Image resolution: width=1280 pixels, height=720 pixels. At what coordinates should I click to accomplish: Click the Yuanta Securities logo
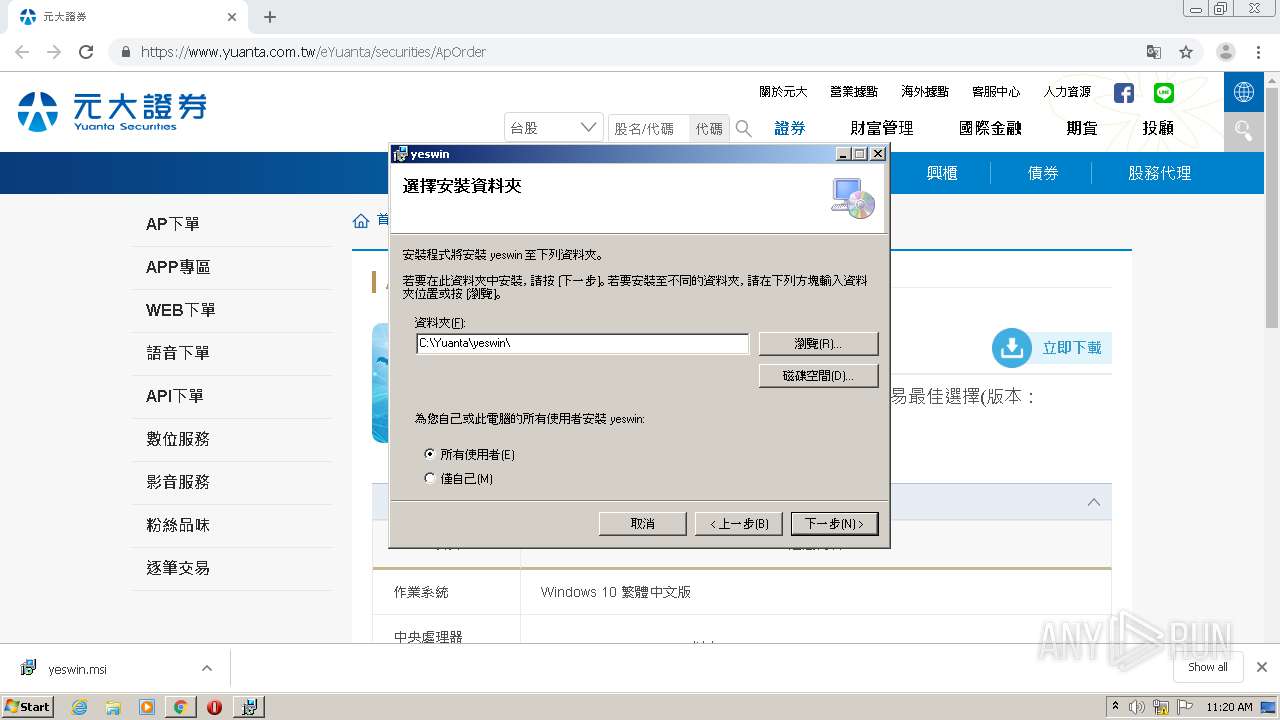coord(112,111)
